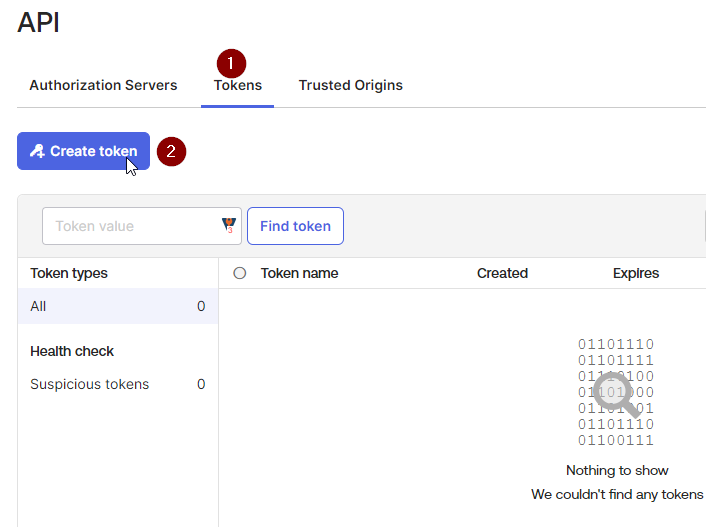The image size is (706, 527).
Task: Click the Created column header
Action: click(502, 273)
